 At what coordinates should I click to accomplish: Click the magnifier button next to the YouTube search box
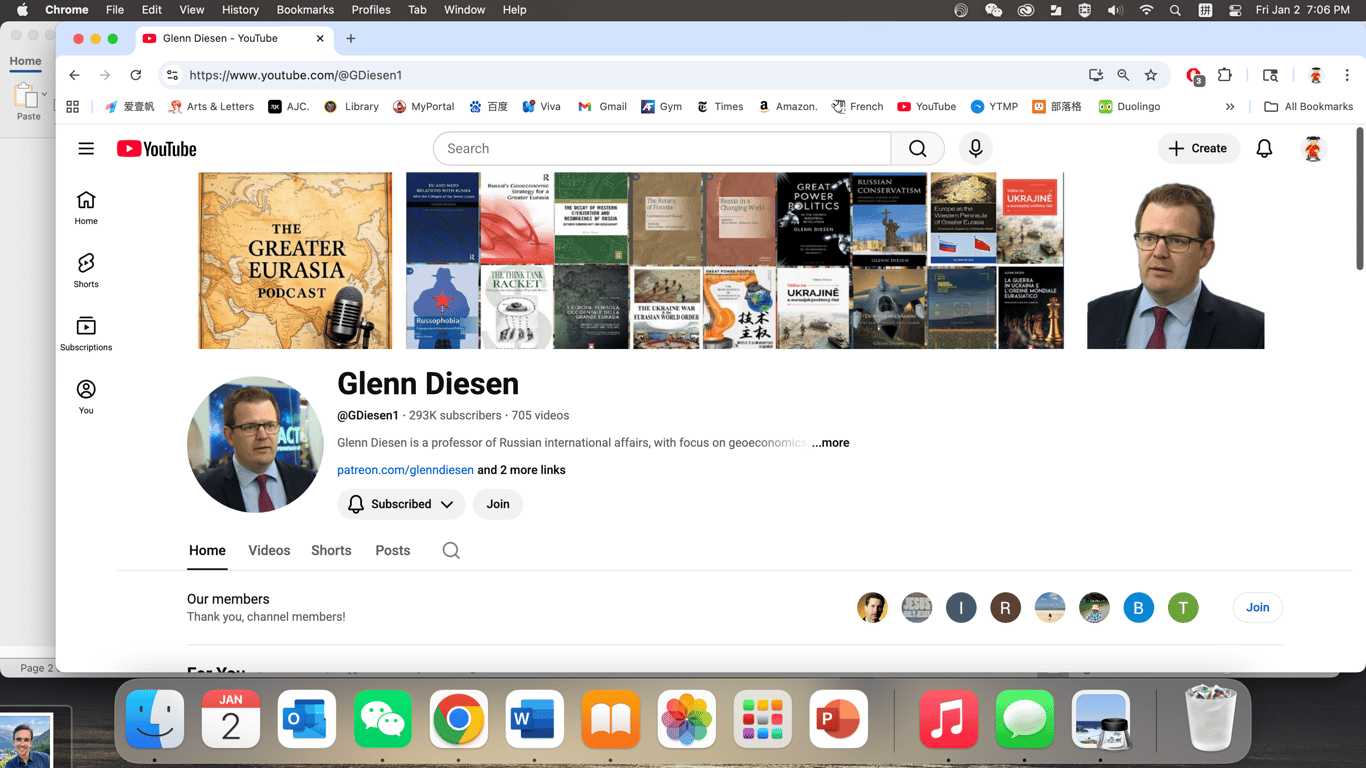917,149
